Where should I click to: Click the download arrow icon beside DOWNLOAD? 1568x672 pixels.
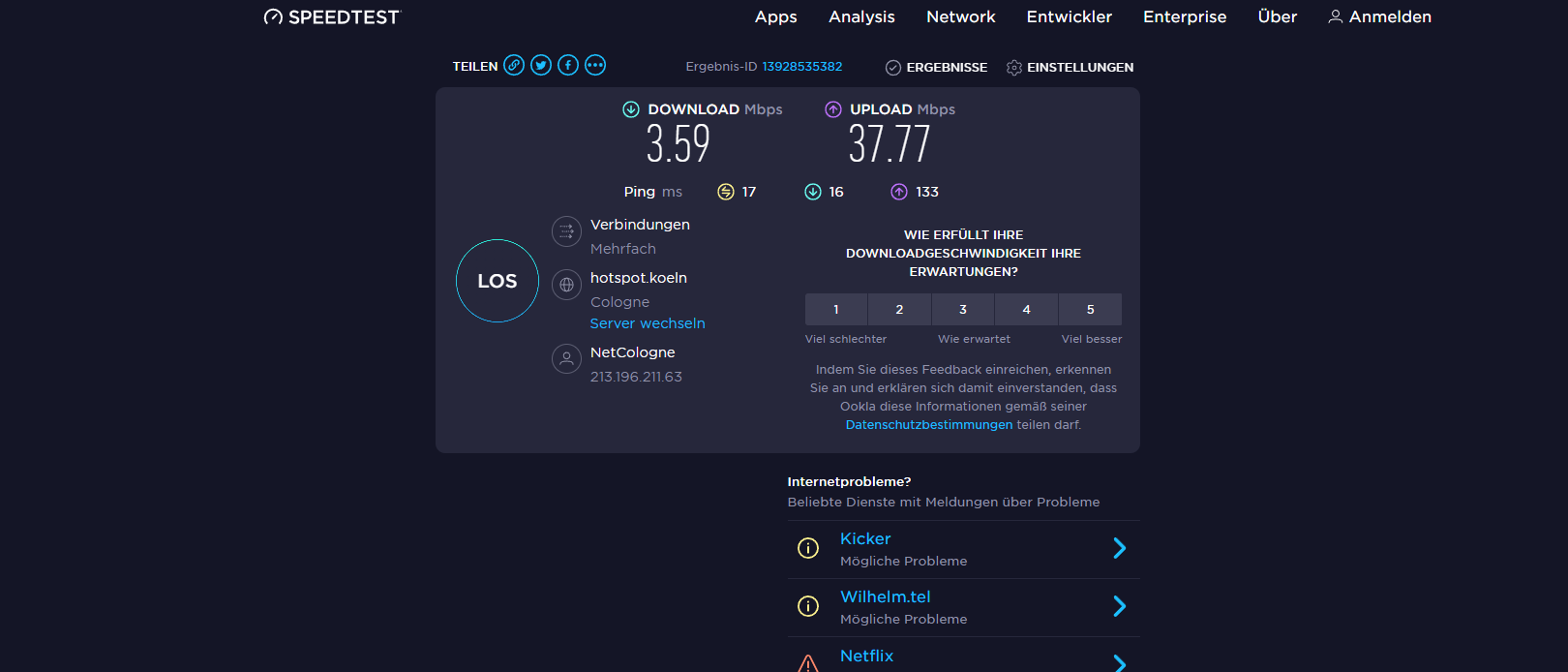[631, 109]
